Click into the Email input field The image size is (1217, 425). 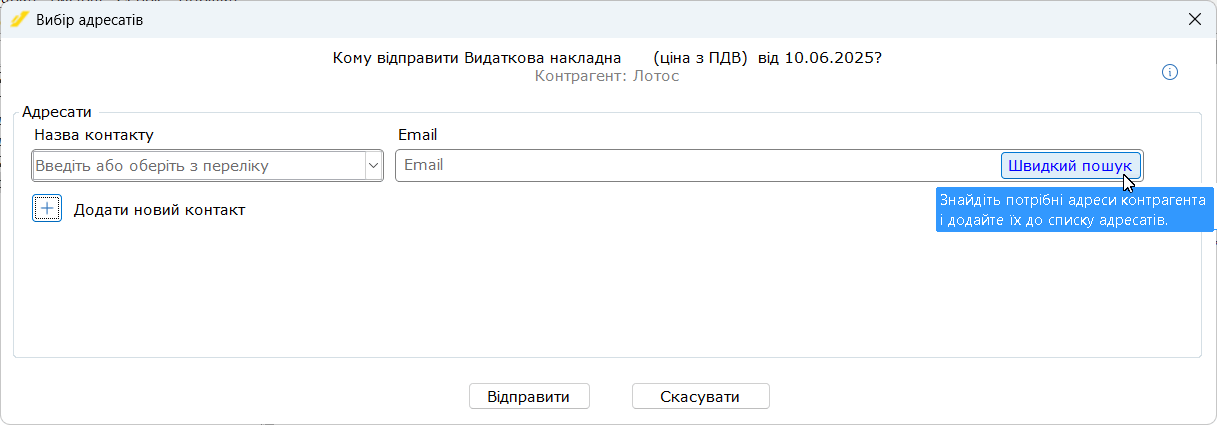coord(697,165)
